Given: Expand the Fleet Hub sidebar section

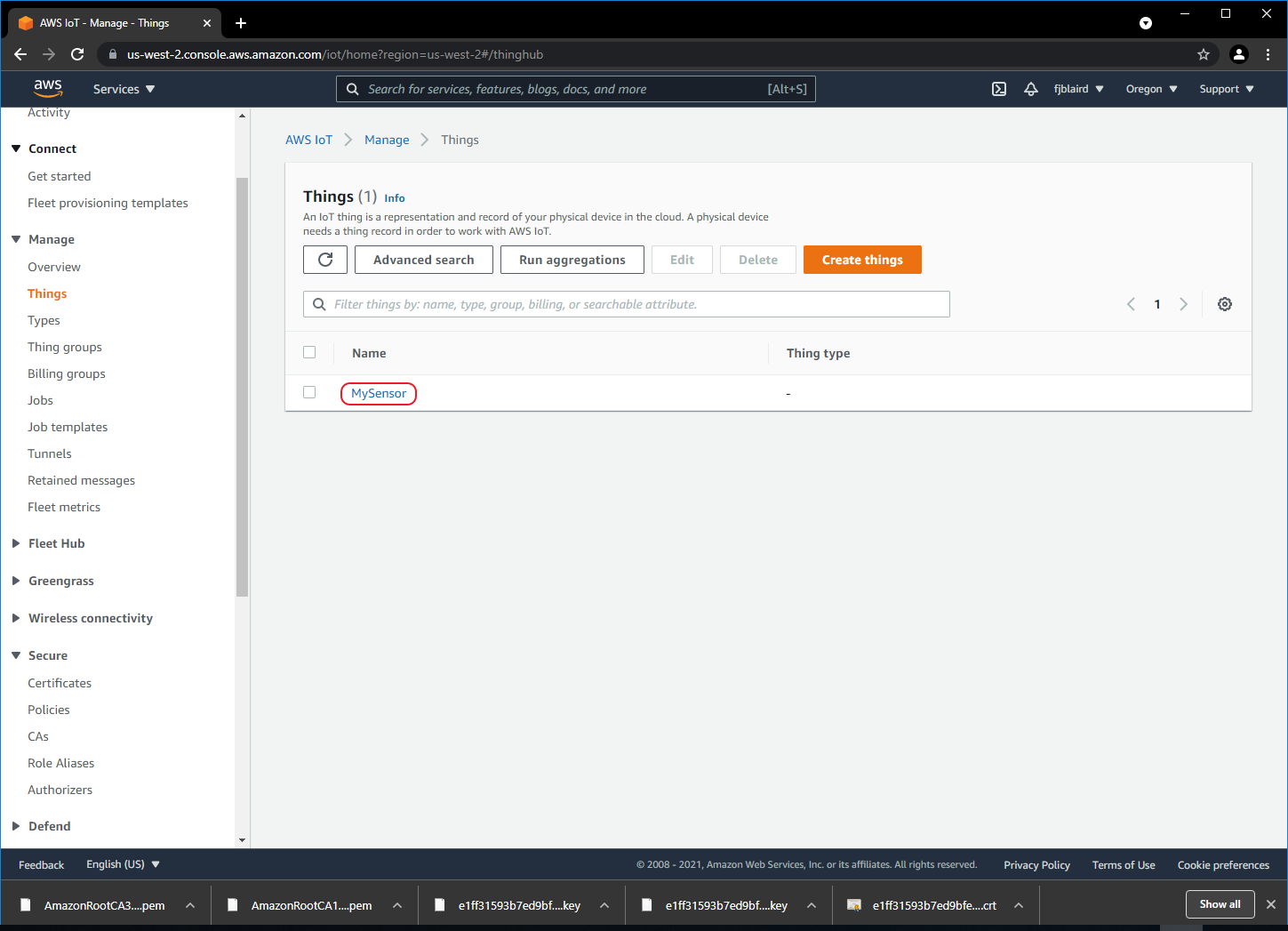Looking at the screenshot, I should (56, 543).
